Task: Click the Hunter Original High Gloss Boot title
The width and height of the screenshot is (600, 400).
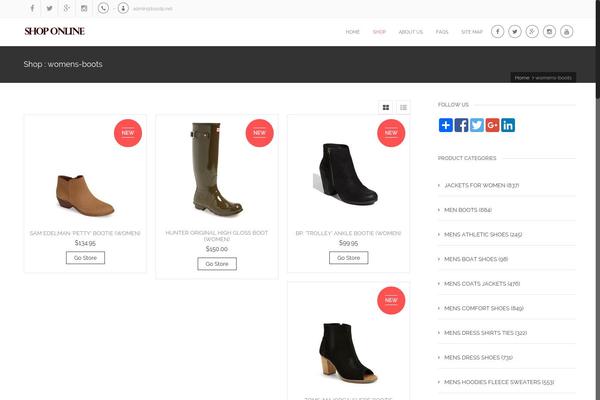Action: coord(217,236)
